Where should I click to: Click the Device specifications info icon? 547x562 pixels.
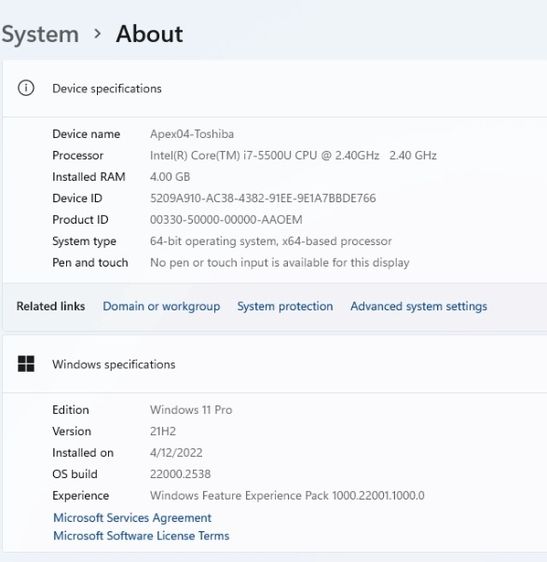[x=26, y=88]
